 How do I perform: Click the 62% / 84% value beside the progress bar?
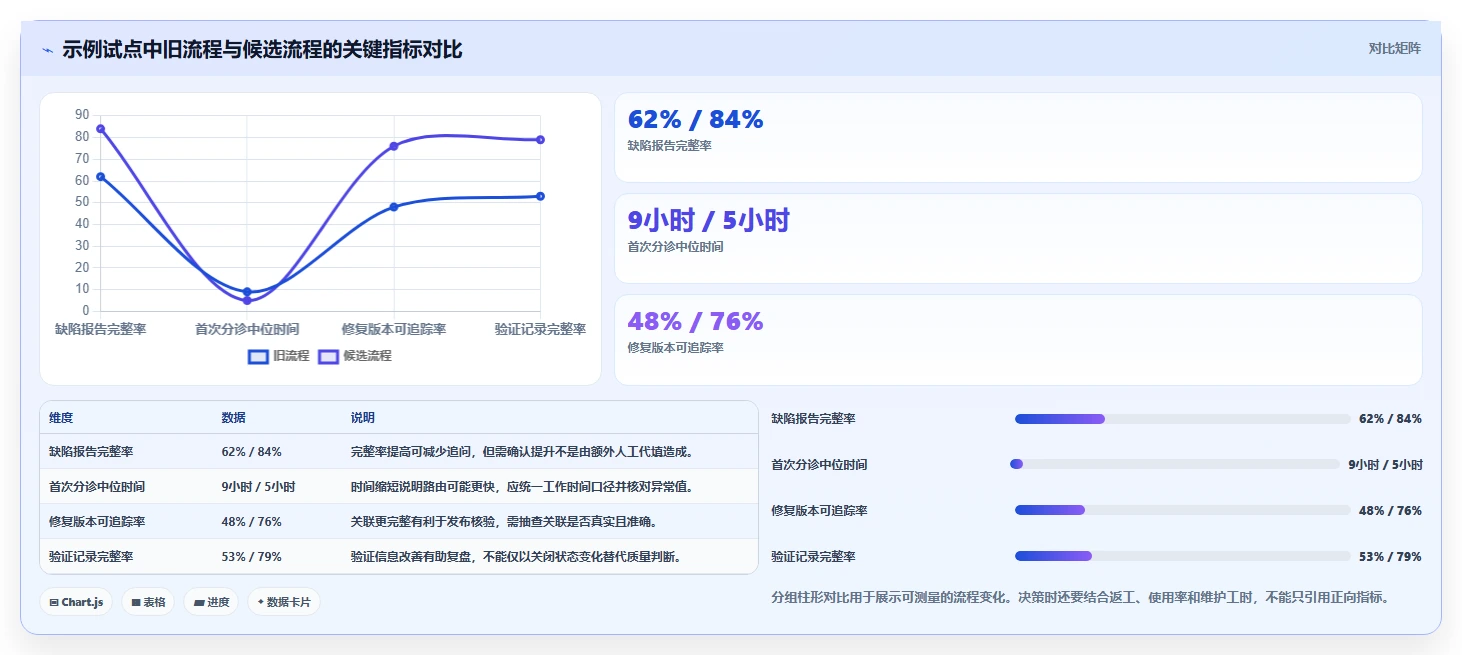pyautogui.click(x=1390, y=419)
